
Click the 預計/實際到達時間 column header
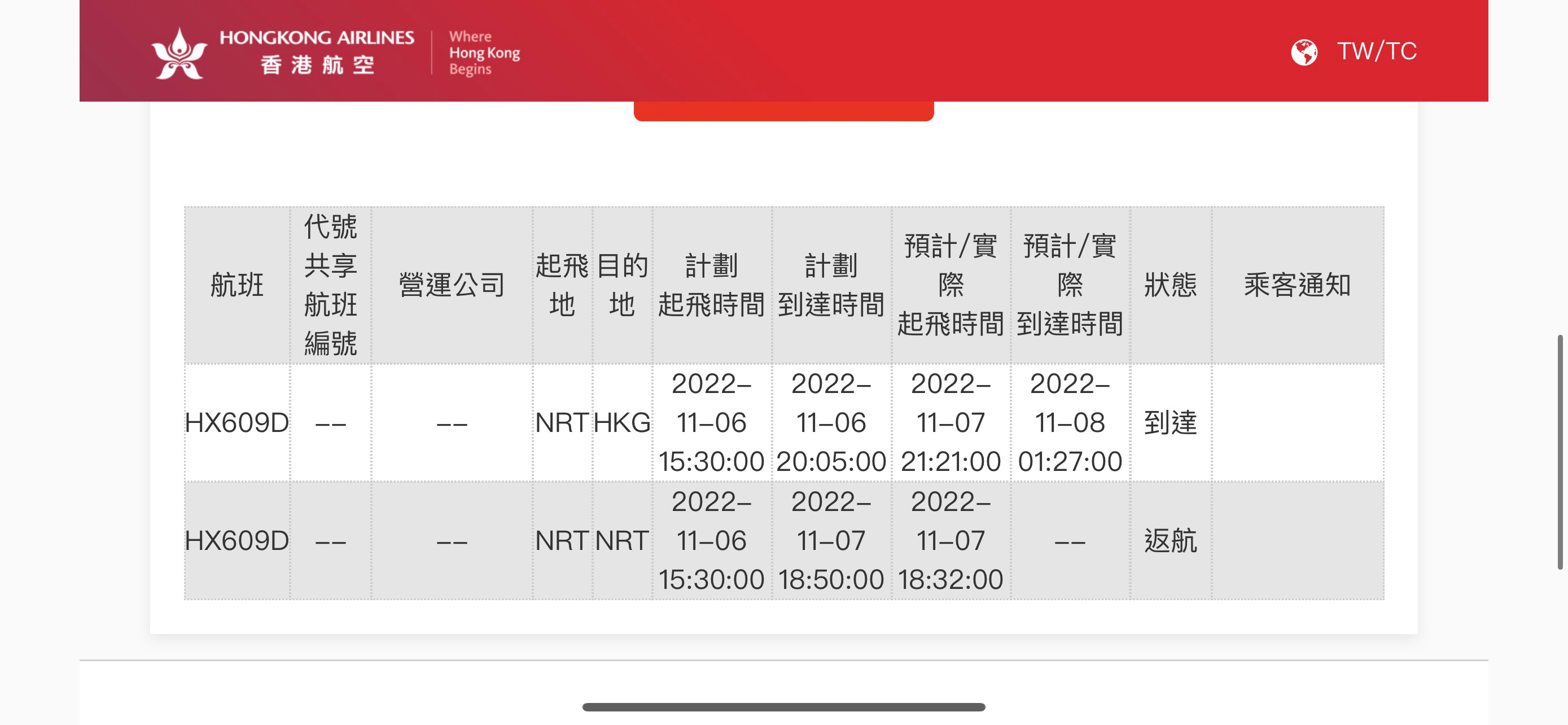pos(1070,285)
